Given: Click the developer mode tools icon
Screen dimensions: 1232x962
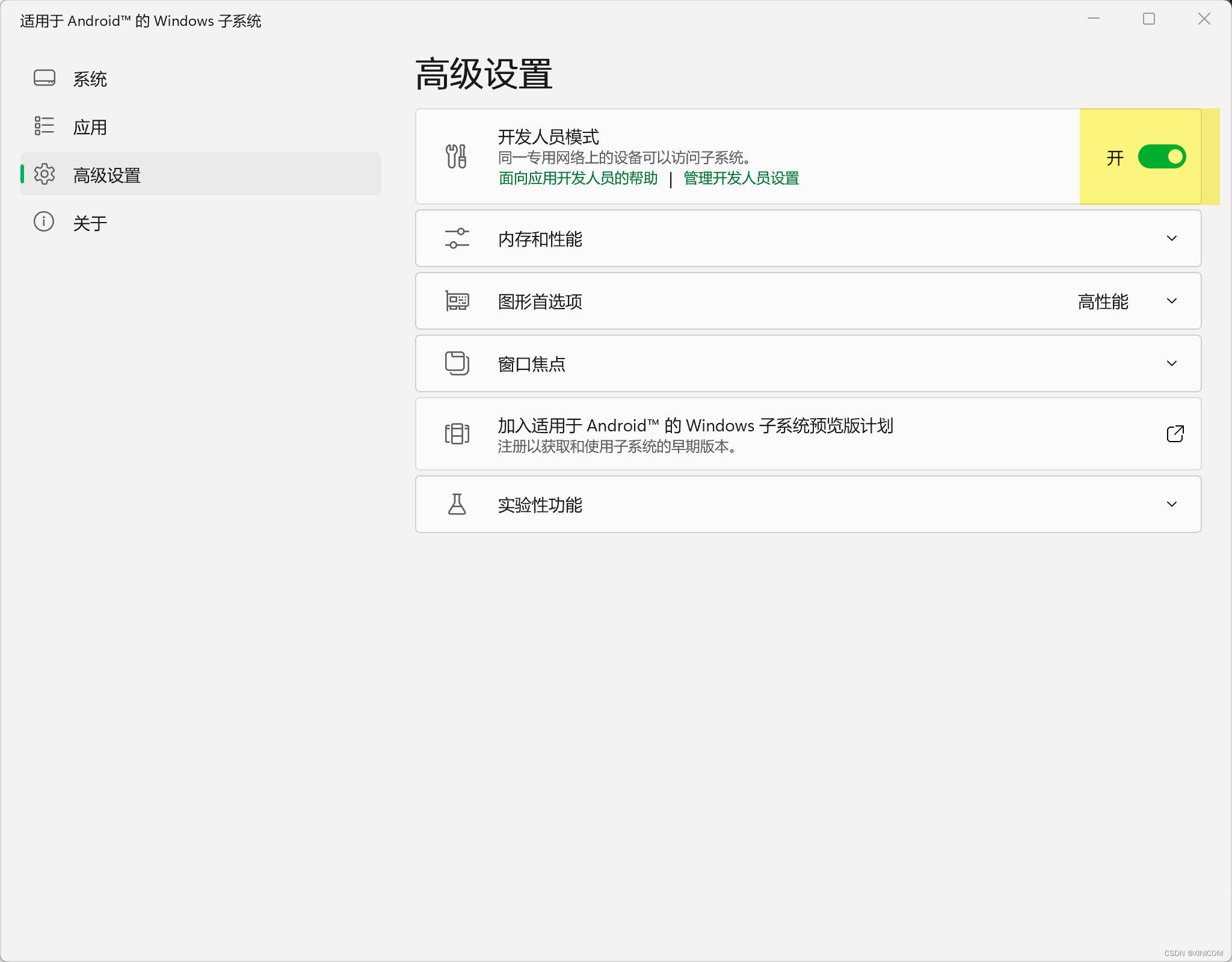Looking at the screenshot, I should coord(457,156).
